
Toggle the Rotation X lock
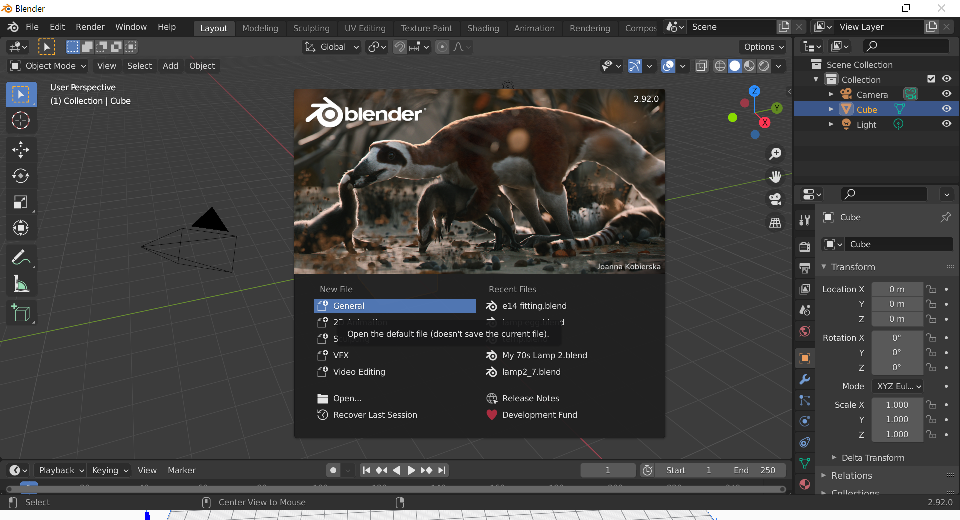click(931, 338)
